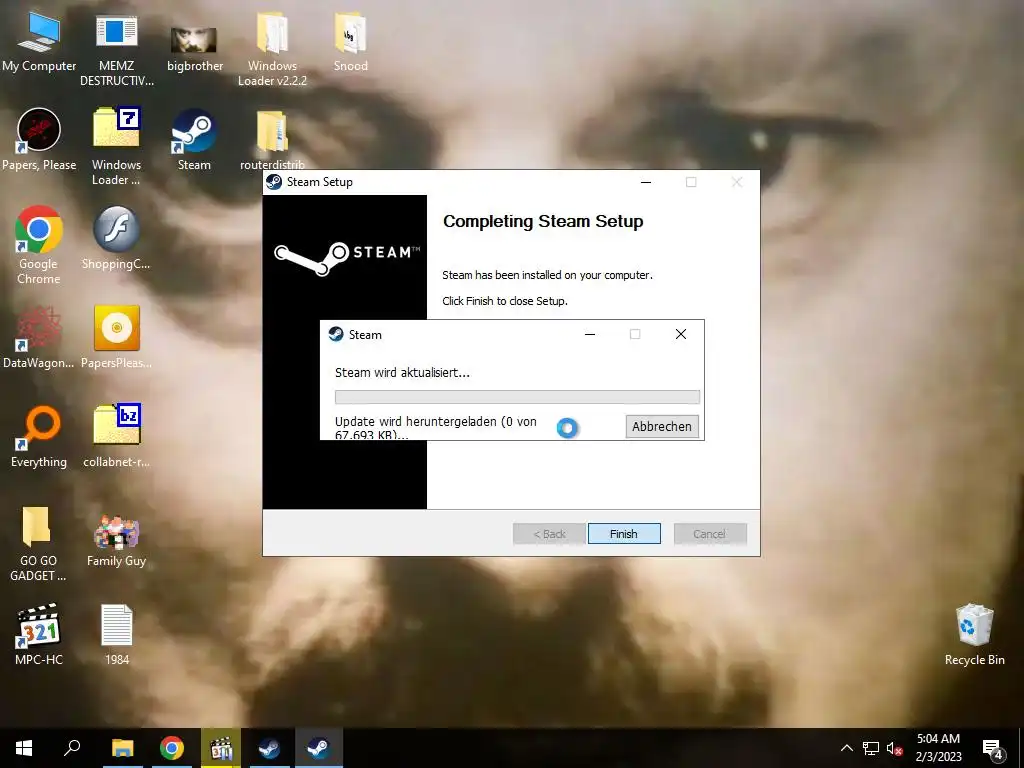Open the Windows Start menu
Screen dimensions: 1024x768
click(24, 748)
